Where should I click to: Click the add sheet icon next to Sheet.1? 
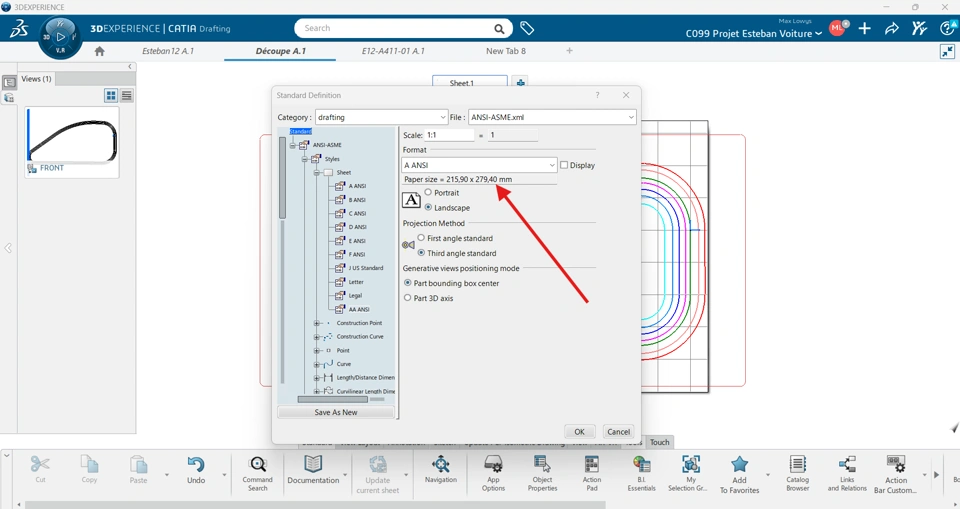[x=520, y=82]
